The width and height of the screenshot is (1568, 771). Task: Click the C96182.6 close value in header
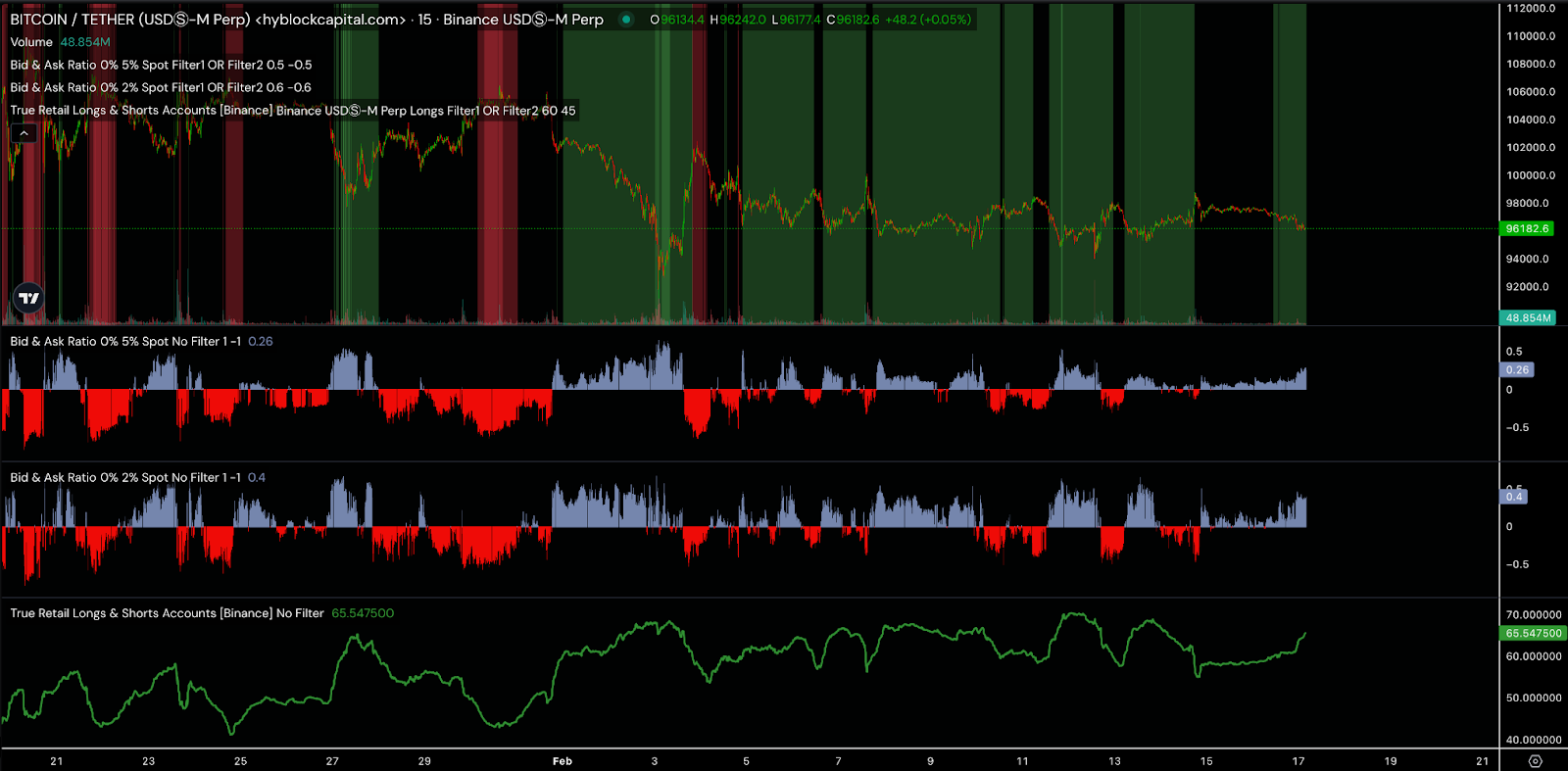[x=853, y=20]
